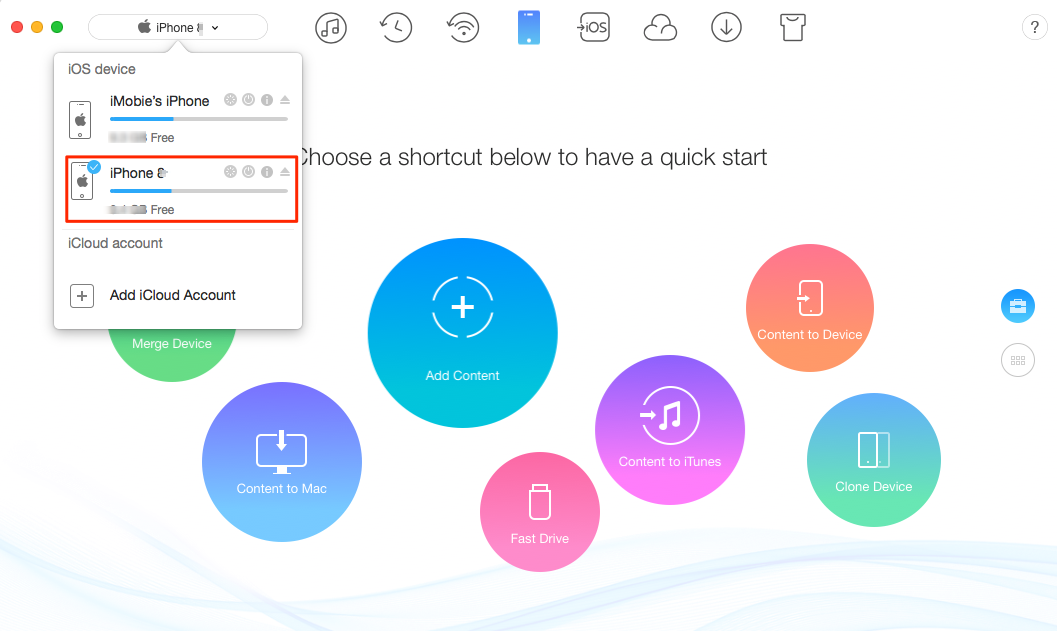Open the Backup History clock icon
This screenshot has height=631, width=1057.
tap(396, 28)
